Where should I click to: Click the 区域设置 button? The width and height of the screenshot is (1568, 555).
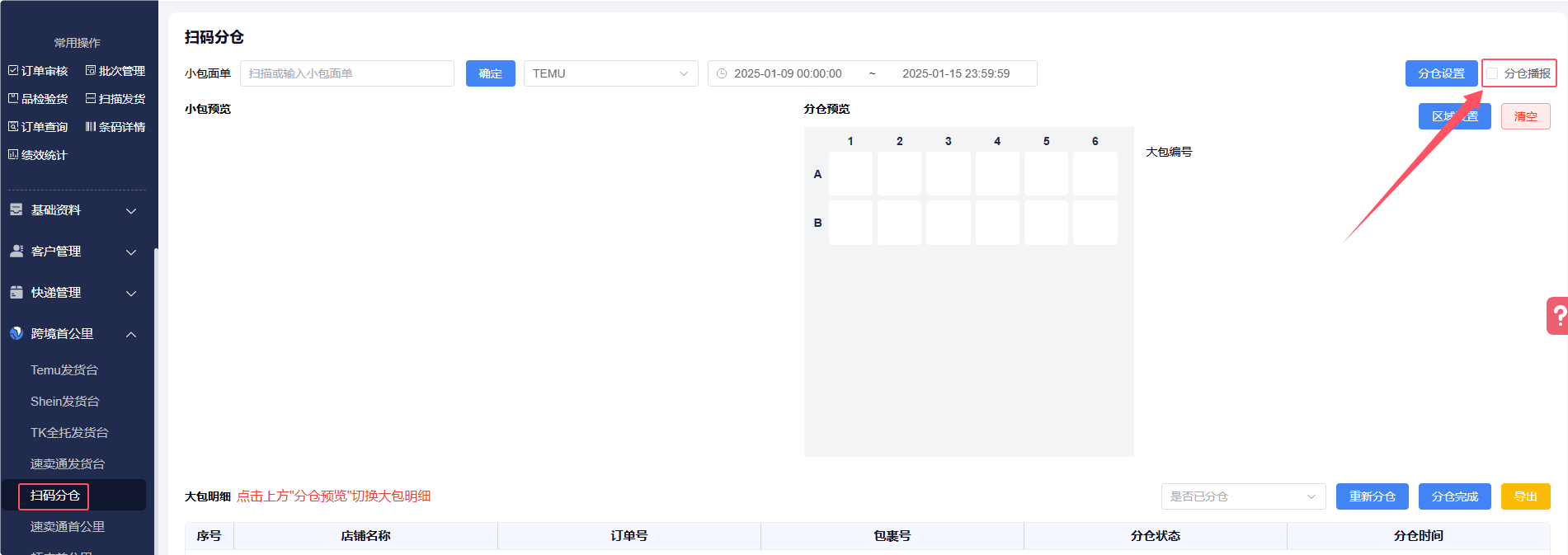[x=1455, y=116]
